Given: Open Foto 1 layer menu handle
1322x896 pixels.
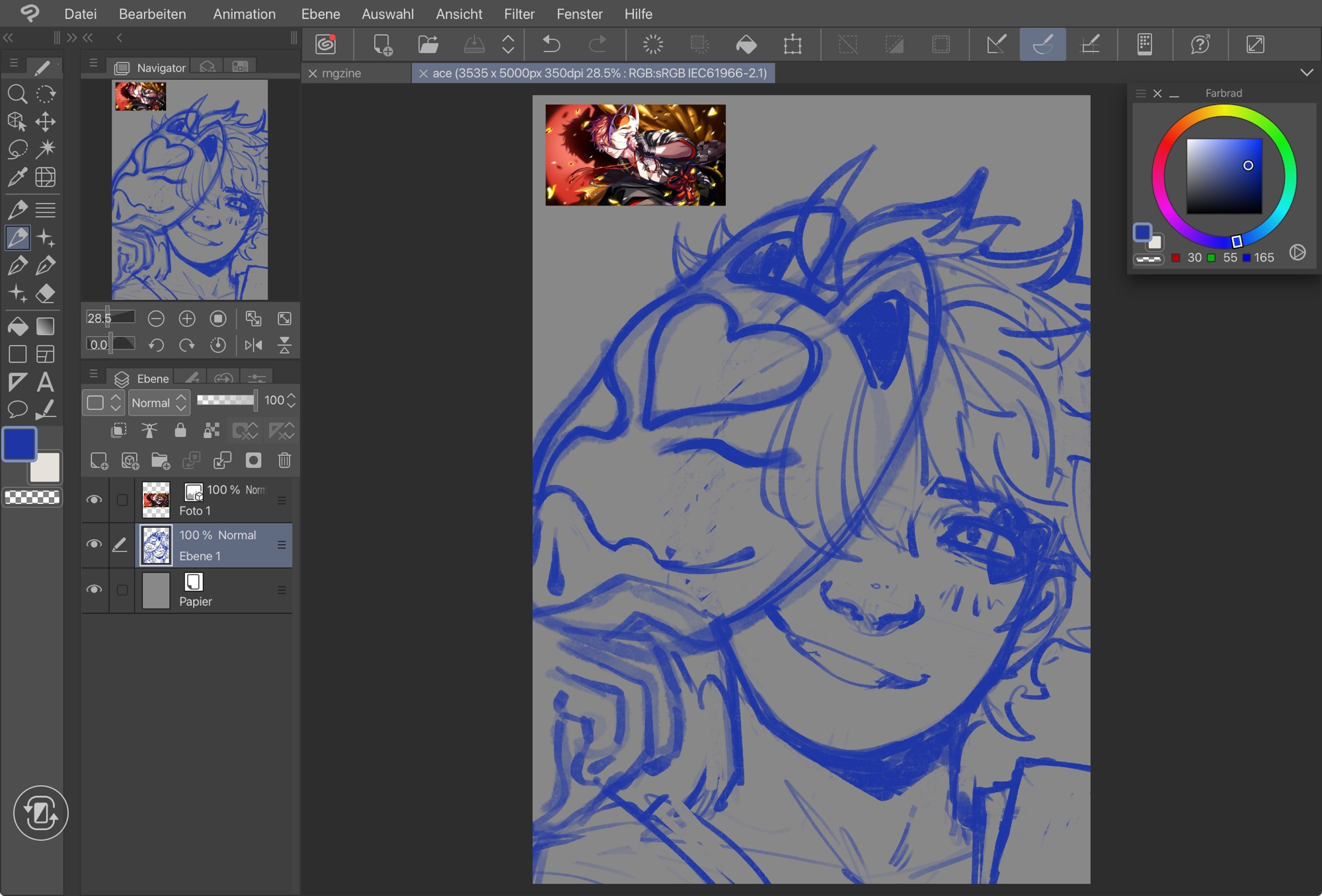Looking at the screenshot, I should point(282,500).
